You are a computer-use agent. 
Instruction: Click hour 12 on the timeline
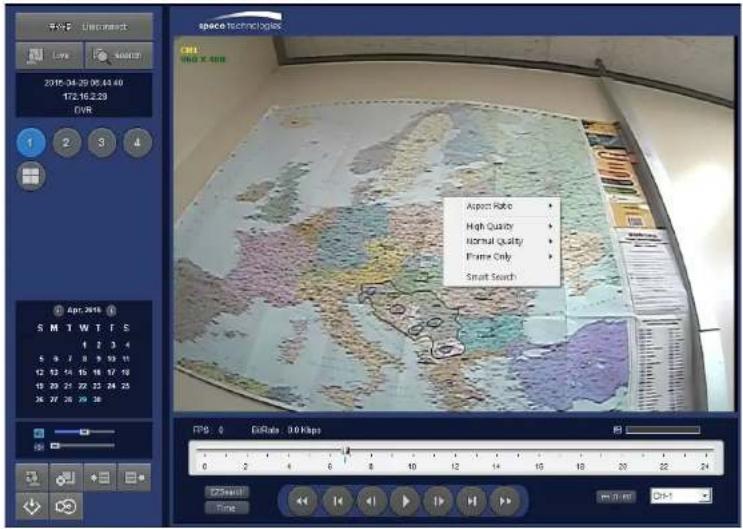point(455,467)
